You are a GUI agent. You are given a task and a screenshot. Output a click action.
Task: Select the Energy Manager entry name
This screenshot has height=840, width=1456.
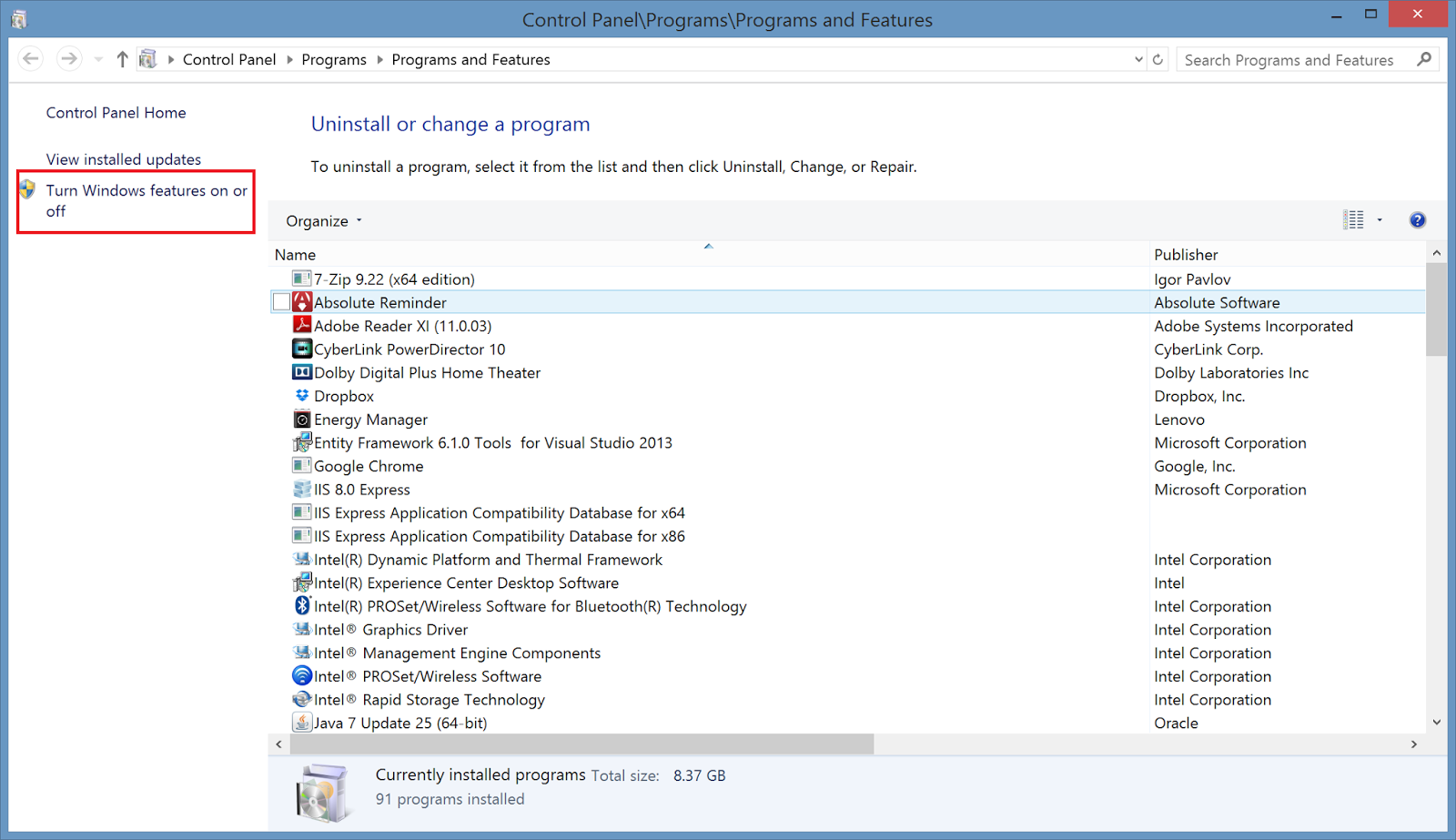(370, 420)
